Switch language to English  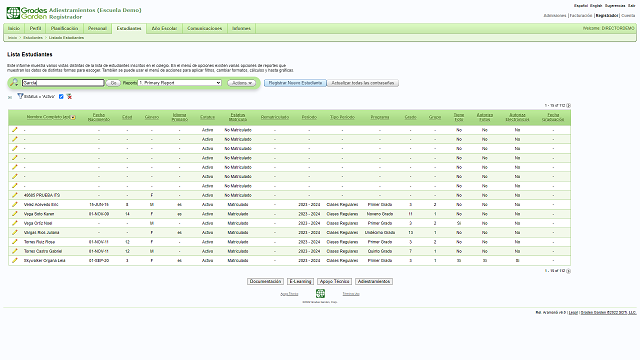(x=596, y=6)
